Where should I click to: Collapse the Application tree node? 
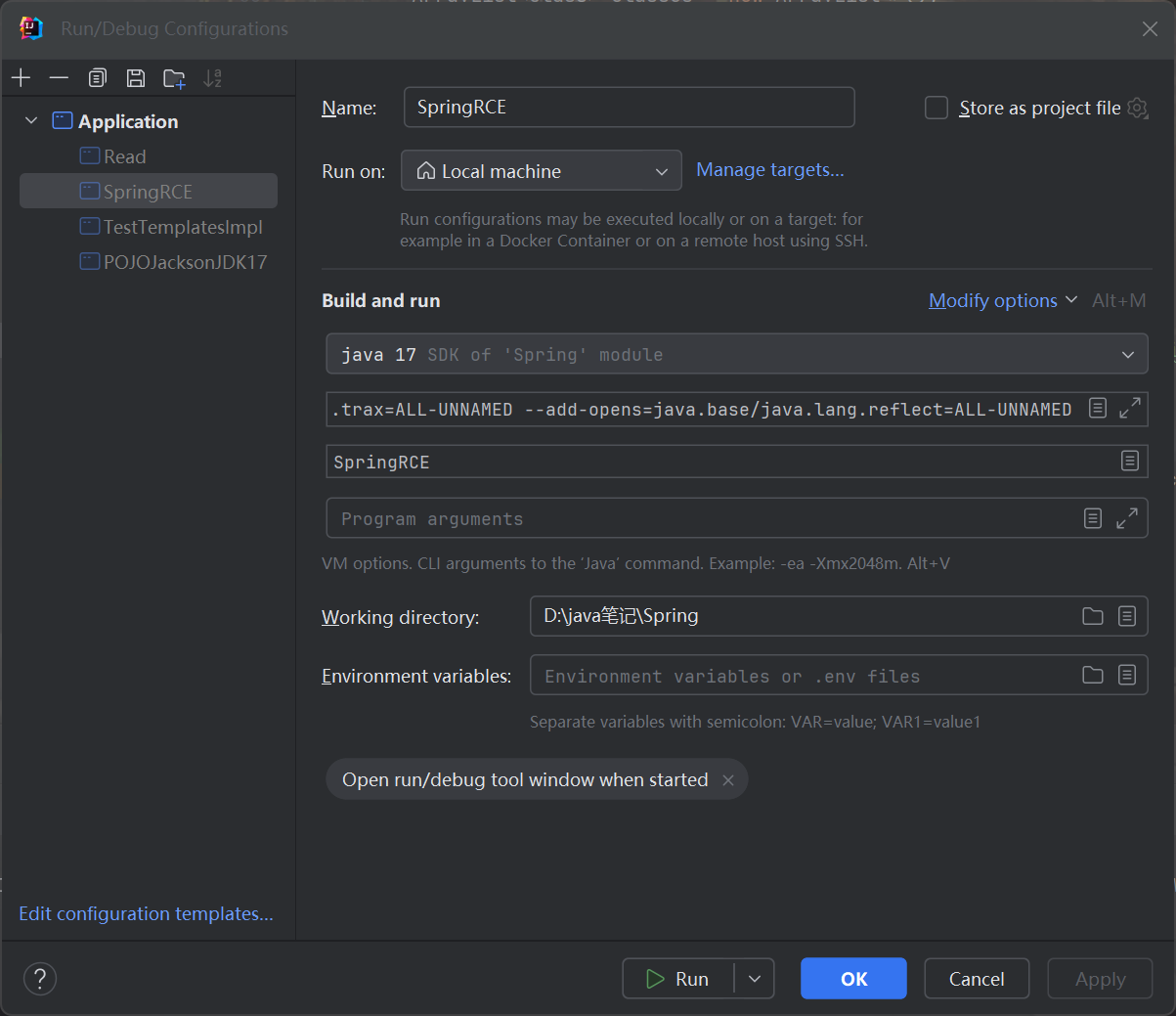[31, 120]
